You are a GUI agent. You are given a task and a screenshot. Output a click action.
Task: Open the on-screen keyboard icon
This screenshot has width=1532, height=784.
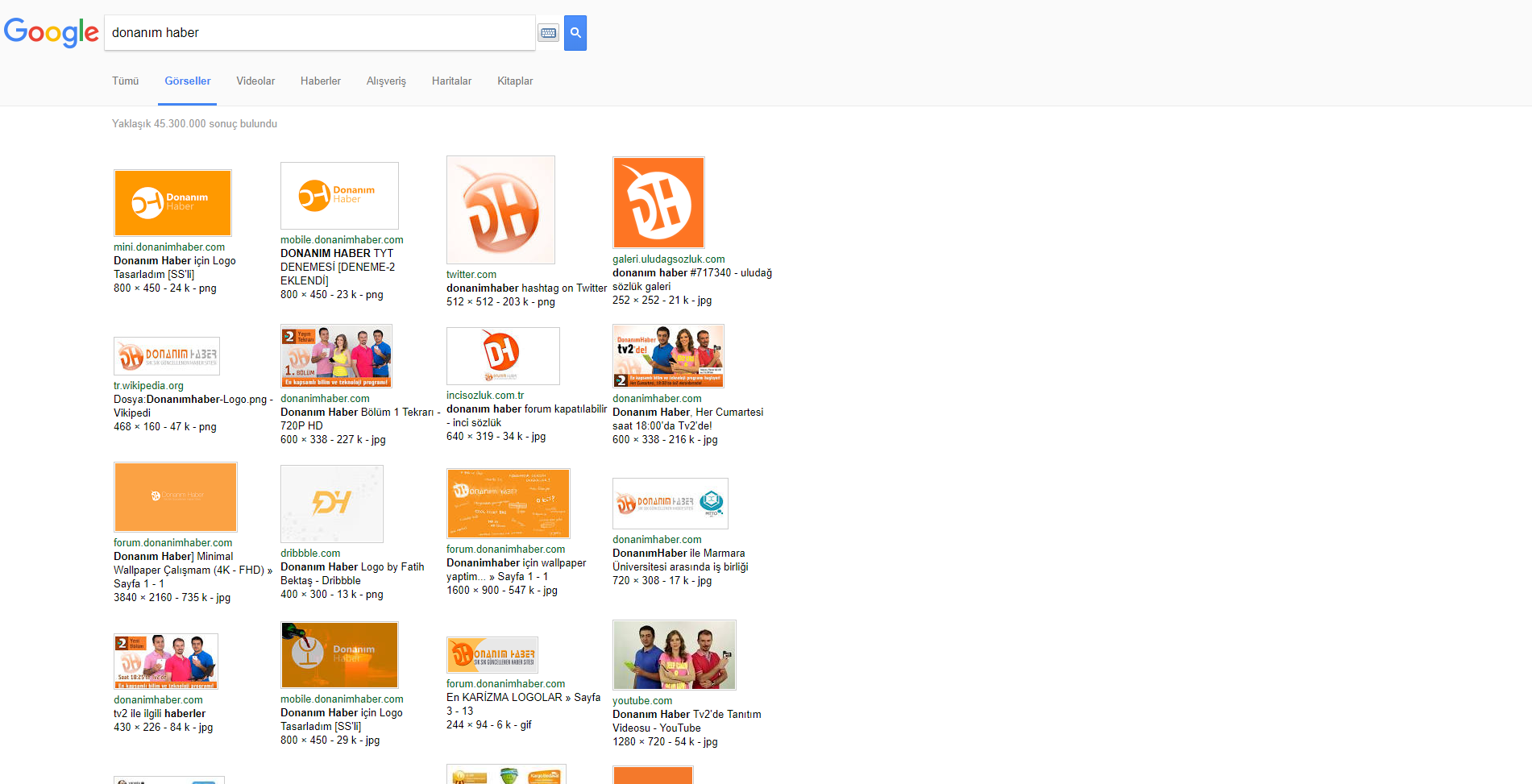point(549,33)
